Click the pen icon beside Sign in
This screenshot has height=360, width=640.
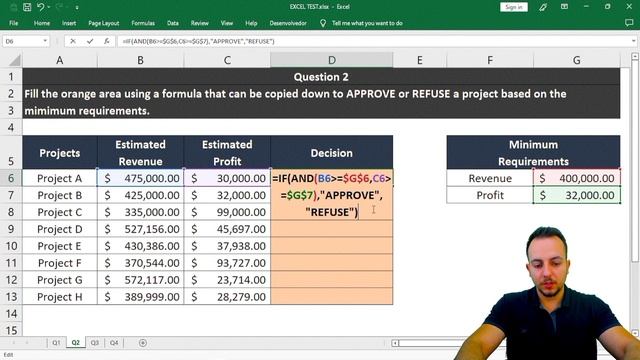[543, 7]
